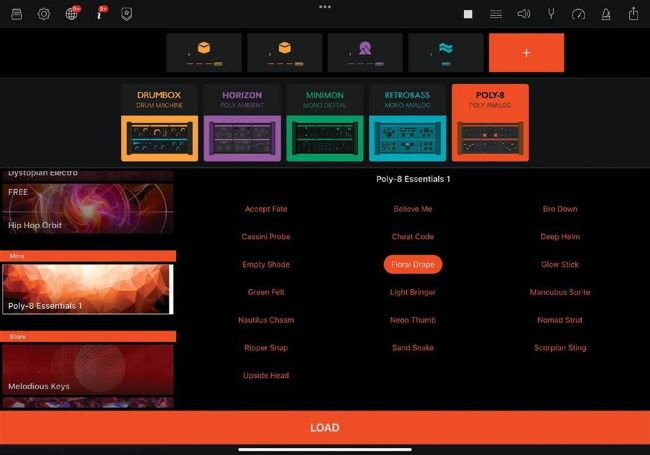This screenshot has height=455, width=650.
Task: Open the project files drawer icon
Action: click(x=16, y=14)
